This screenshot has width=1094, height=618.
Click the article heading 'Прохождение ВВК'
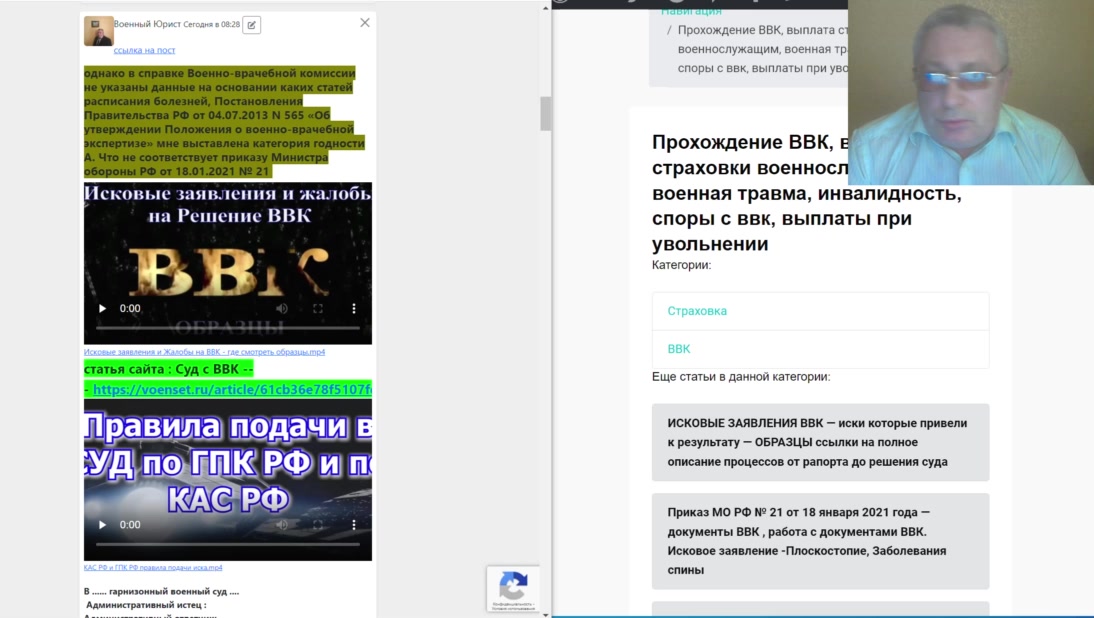(x=807, y=193)
